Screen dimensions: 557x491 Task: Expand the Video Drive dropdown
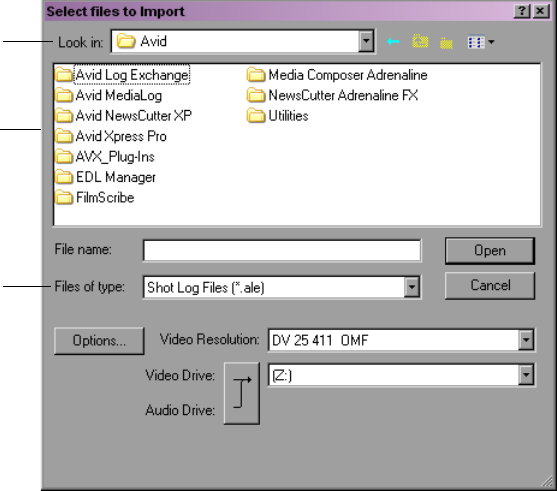click(526, 375)
